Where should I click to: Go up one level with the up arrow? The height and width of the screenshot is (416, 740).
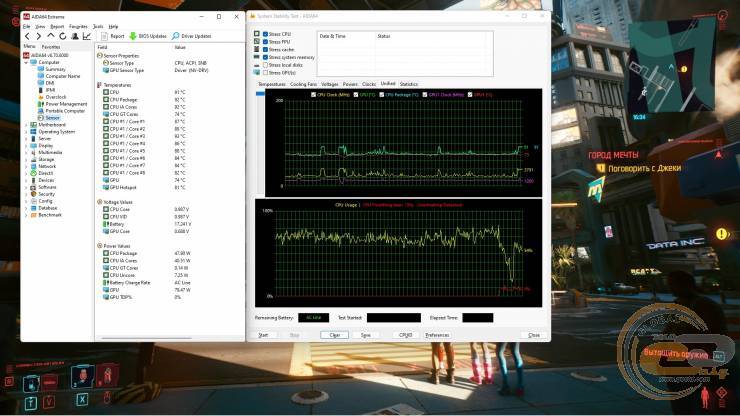(51, 36)
